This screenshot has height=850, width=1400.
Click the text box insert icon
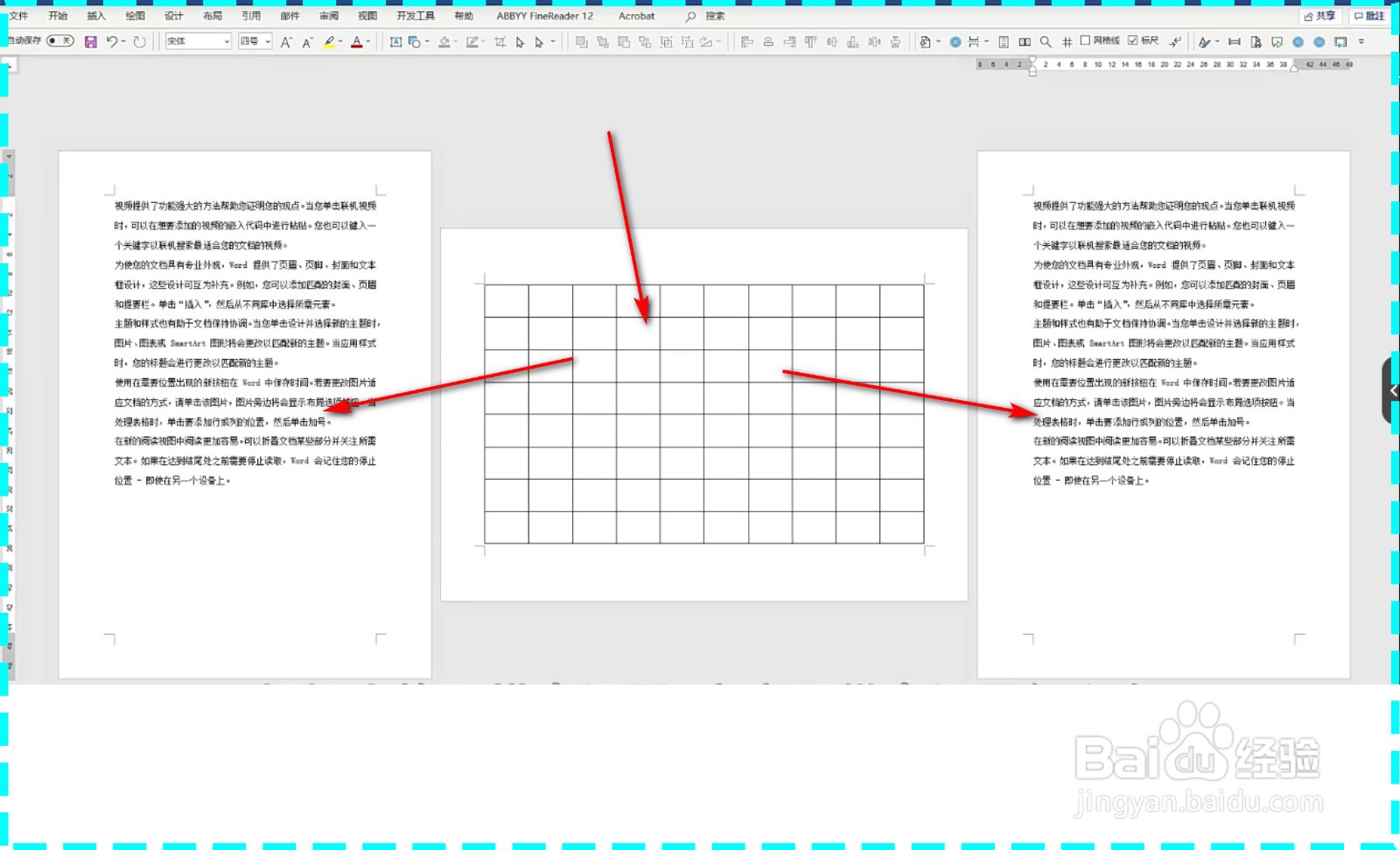pyautogui.click(x=395, y=41)
